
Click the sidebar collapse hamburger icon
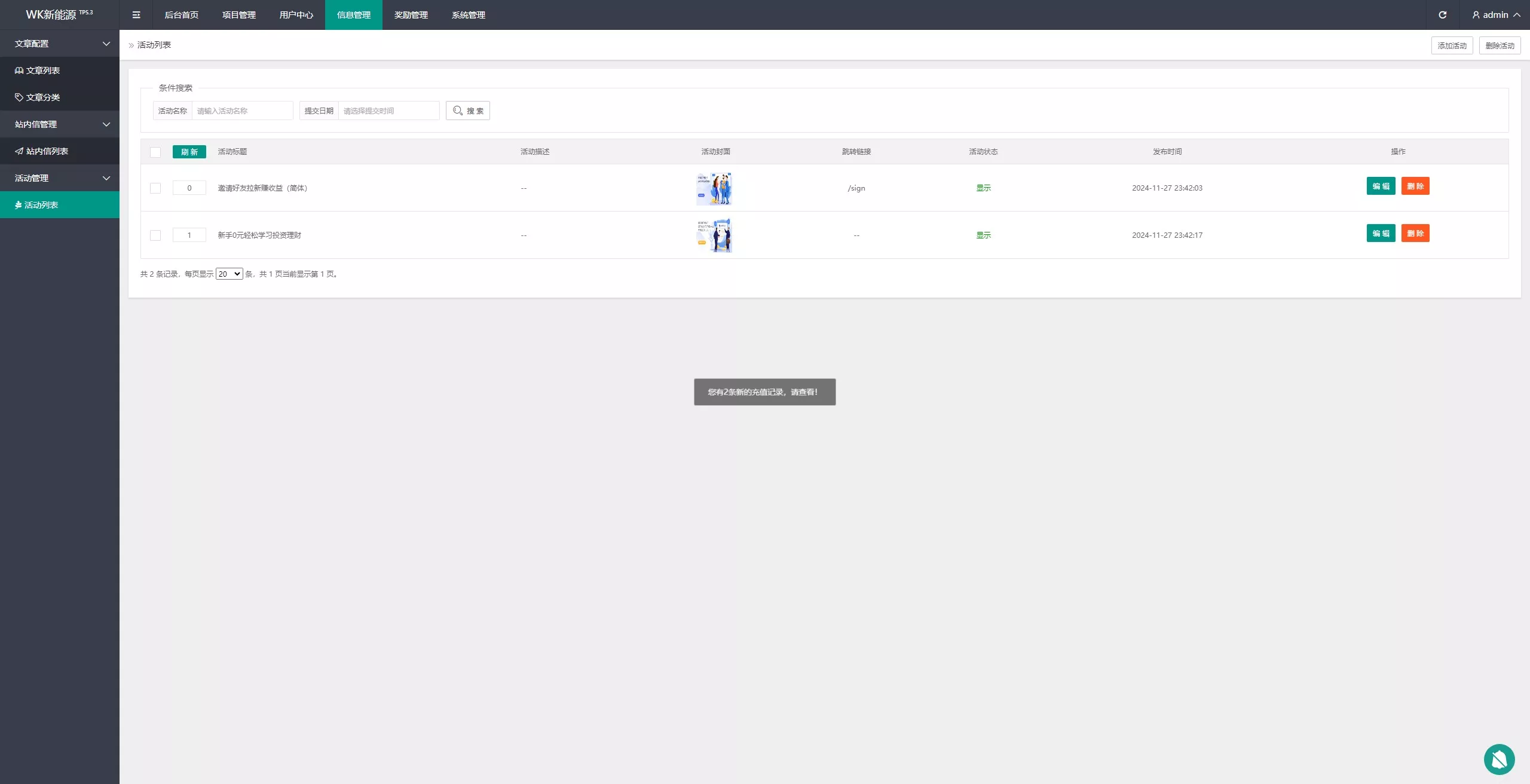pyautogui.click(x=136, y=15)
